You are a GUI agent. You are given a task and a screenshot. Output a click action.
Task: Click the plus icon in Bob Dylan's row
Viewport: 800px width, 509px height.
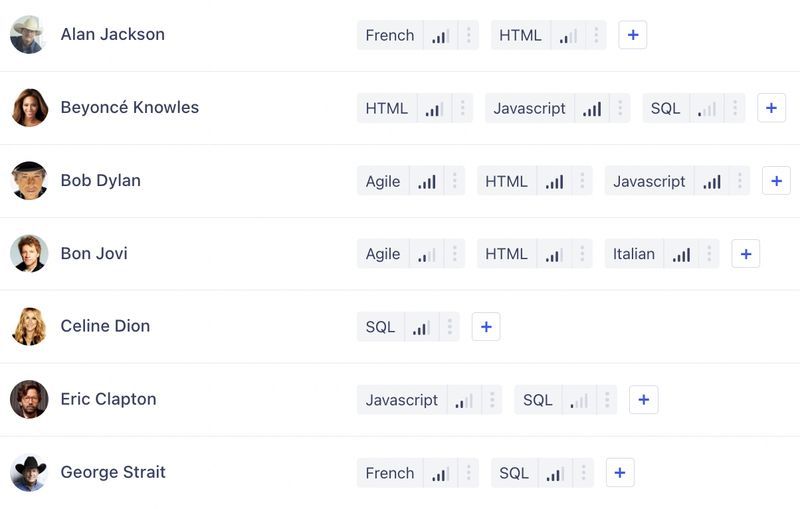click(x=776, y=181)
